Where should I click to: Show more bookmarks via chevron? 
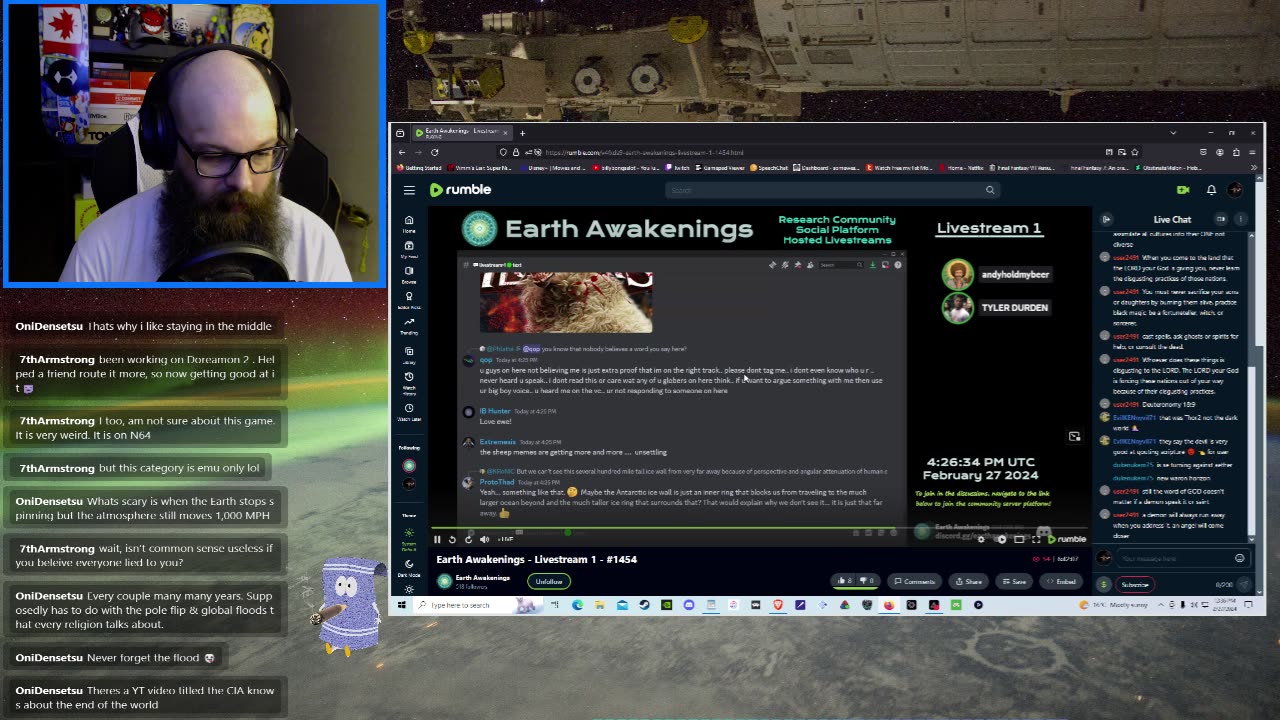point(1254,167)
